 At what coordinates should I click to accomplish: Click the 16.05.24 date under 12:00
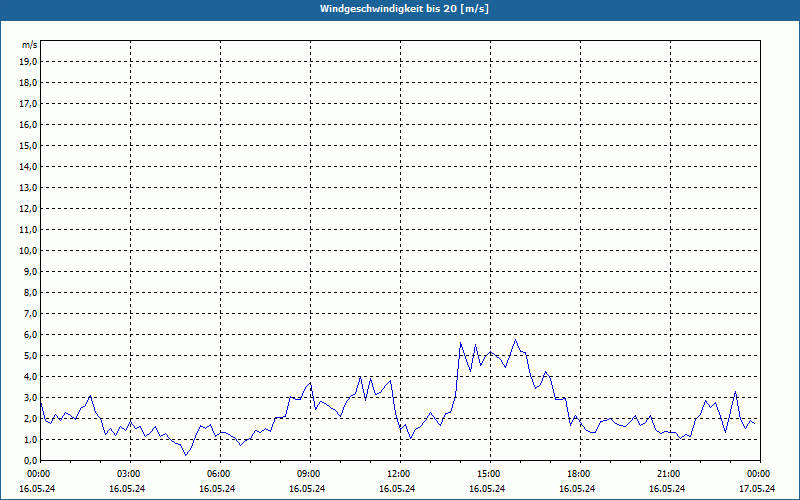point(397,489)
